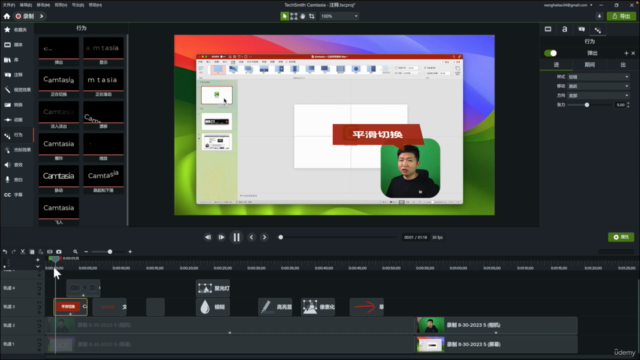Select the highlight pen clip on timeline
Screen dimensions: 640x360
point(275,307)
